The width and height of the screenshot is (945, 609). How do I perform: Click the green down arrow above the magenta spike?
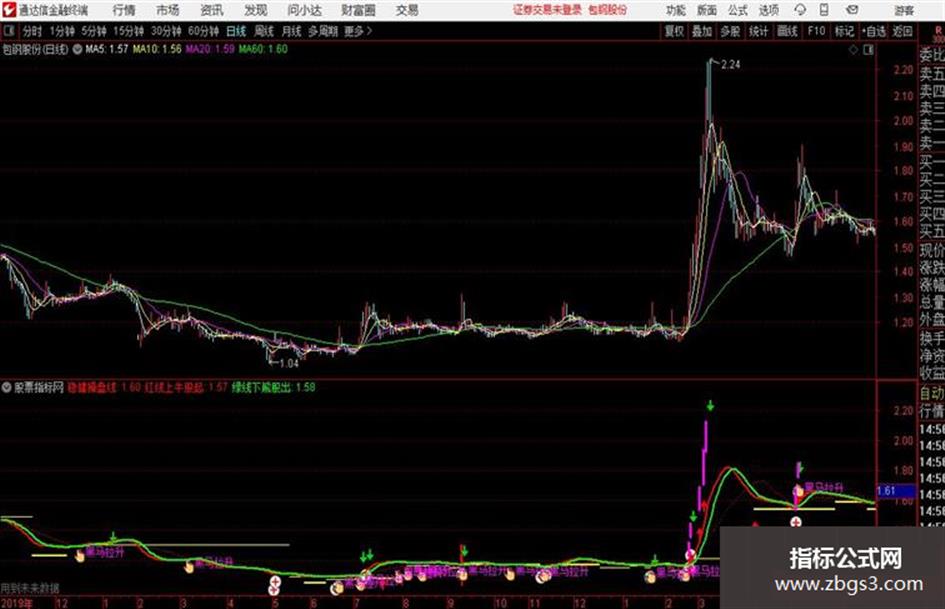[711, 406]
